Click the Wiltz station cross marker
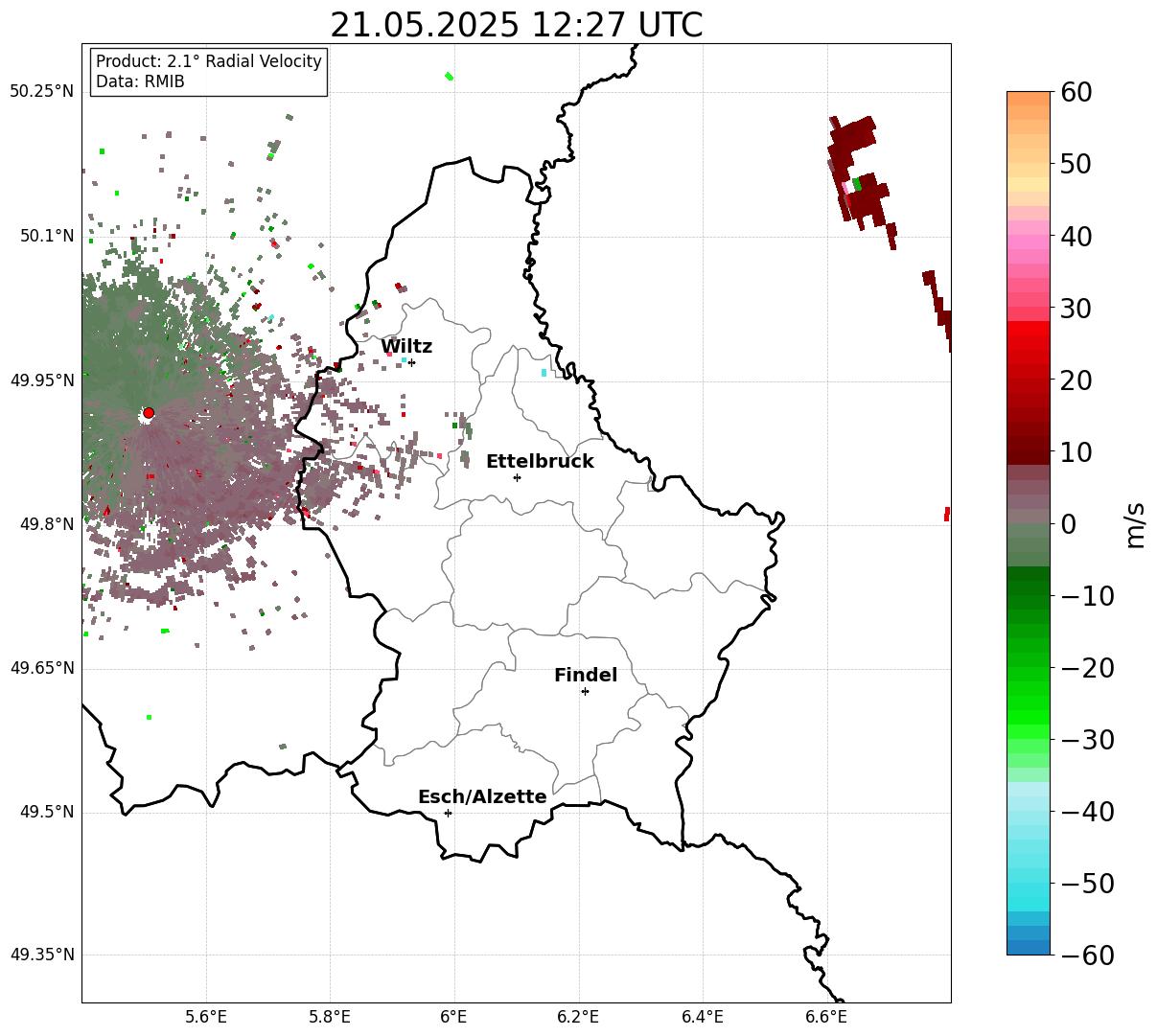 [x=411, y=362]
